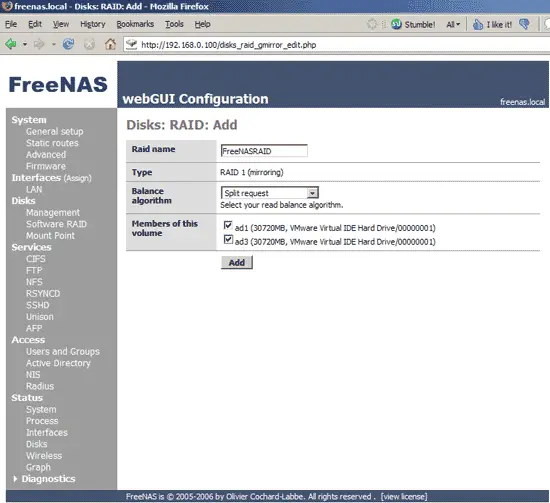The height and width of the screenshot is (503, 550).
Task: Open the FTP service settings
Action: point(34,270)
